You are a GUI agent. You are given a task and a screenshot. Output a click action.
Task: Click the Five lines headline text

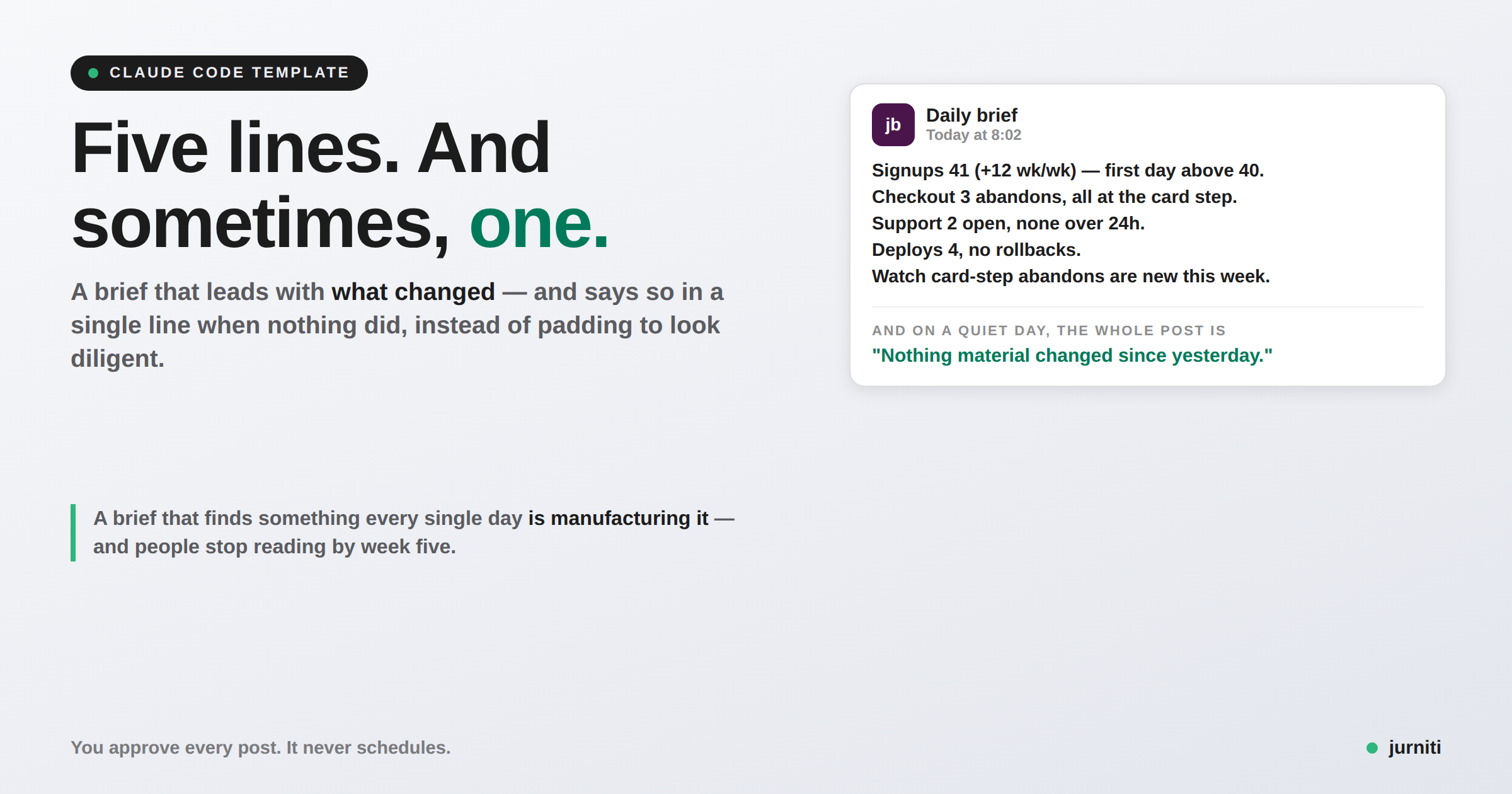coord(340,185)
